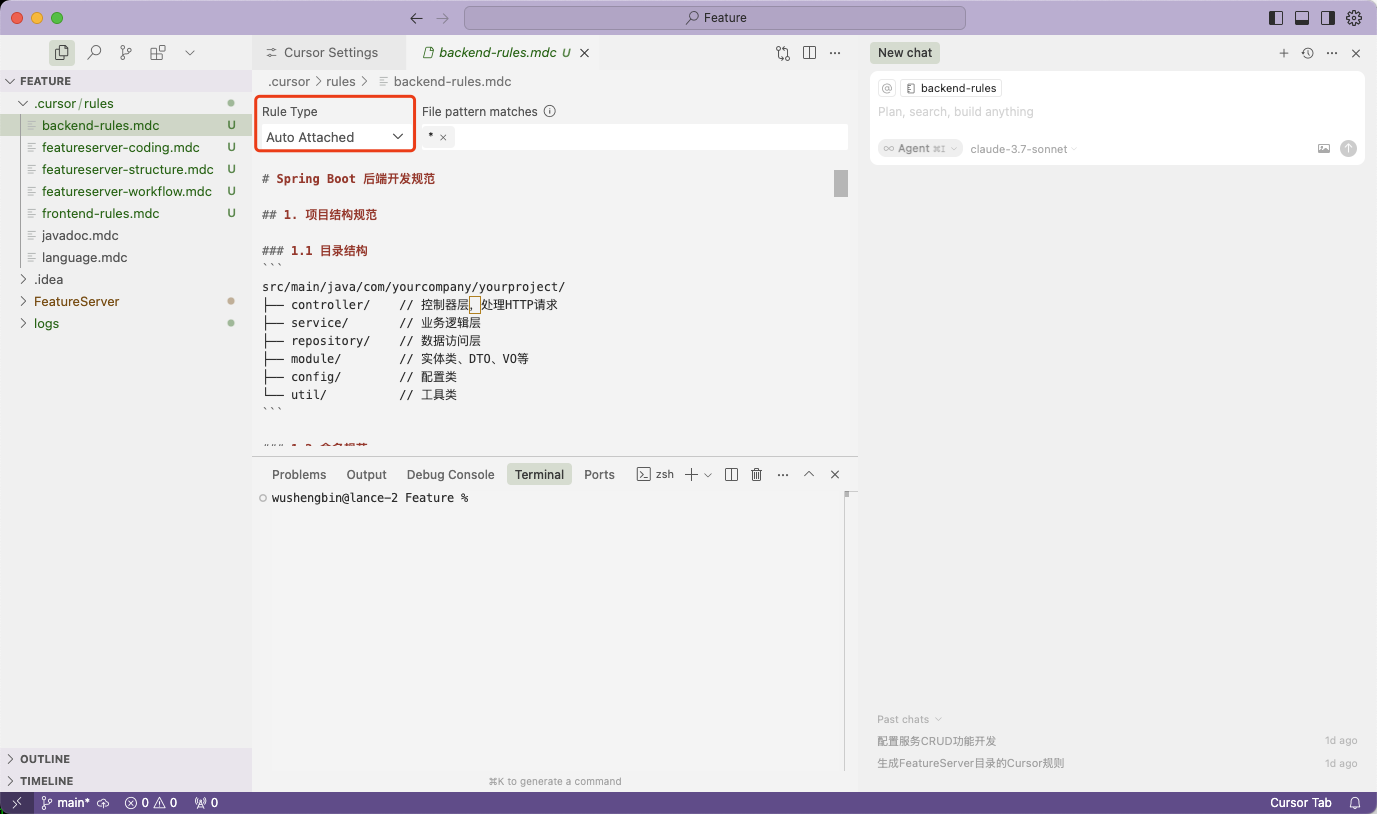This screenshot has height=814, width=1377.
Task: Collapse the .cursor/rules folder
Action: click(126, 103)
